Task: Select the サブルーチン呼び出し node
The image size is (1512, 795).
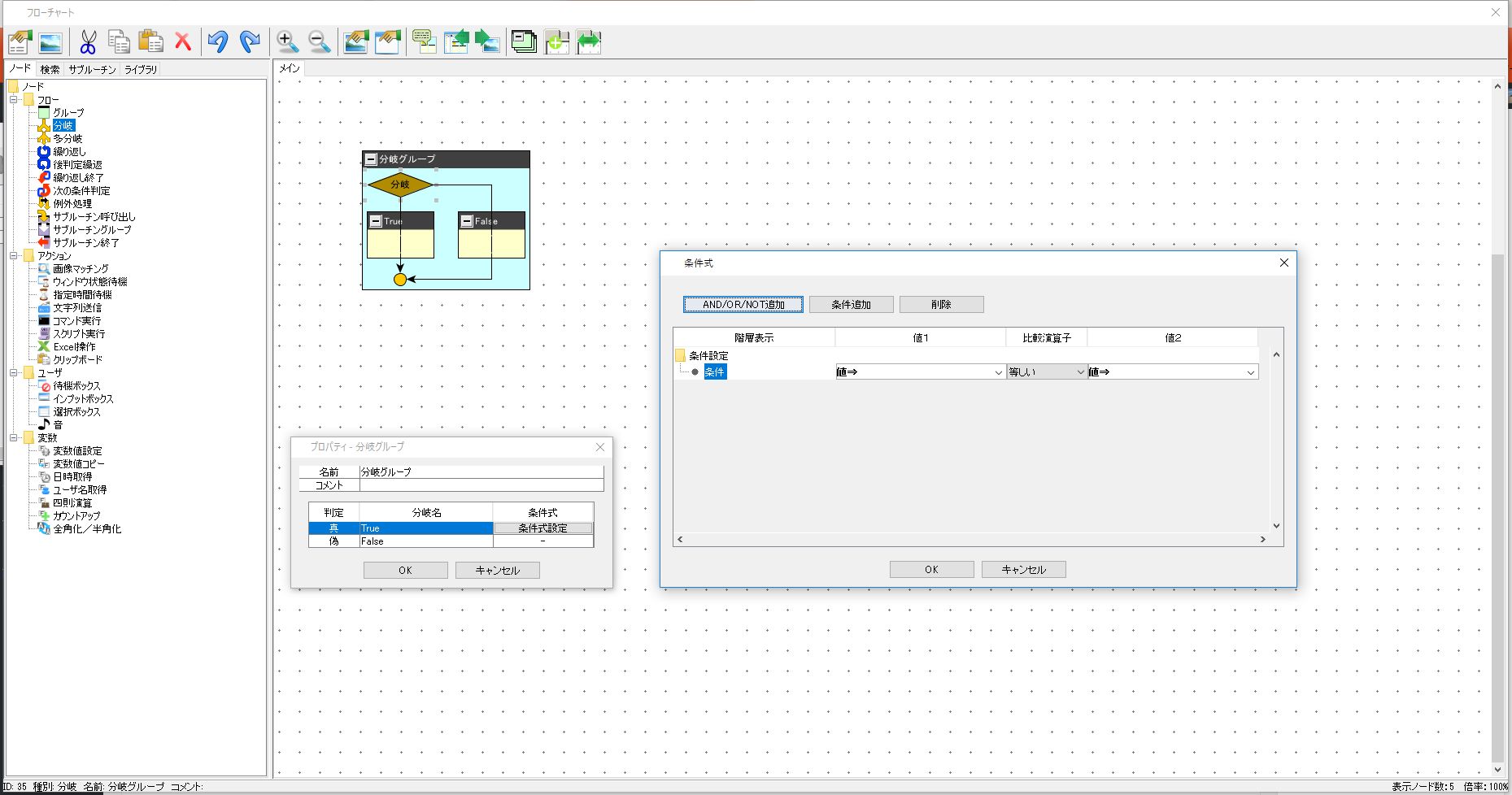Action: [94, 217]
